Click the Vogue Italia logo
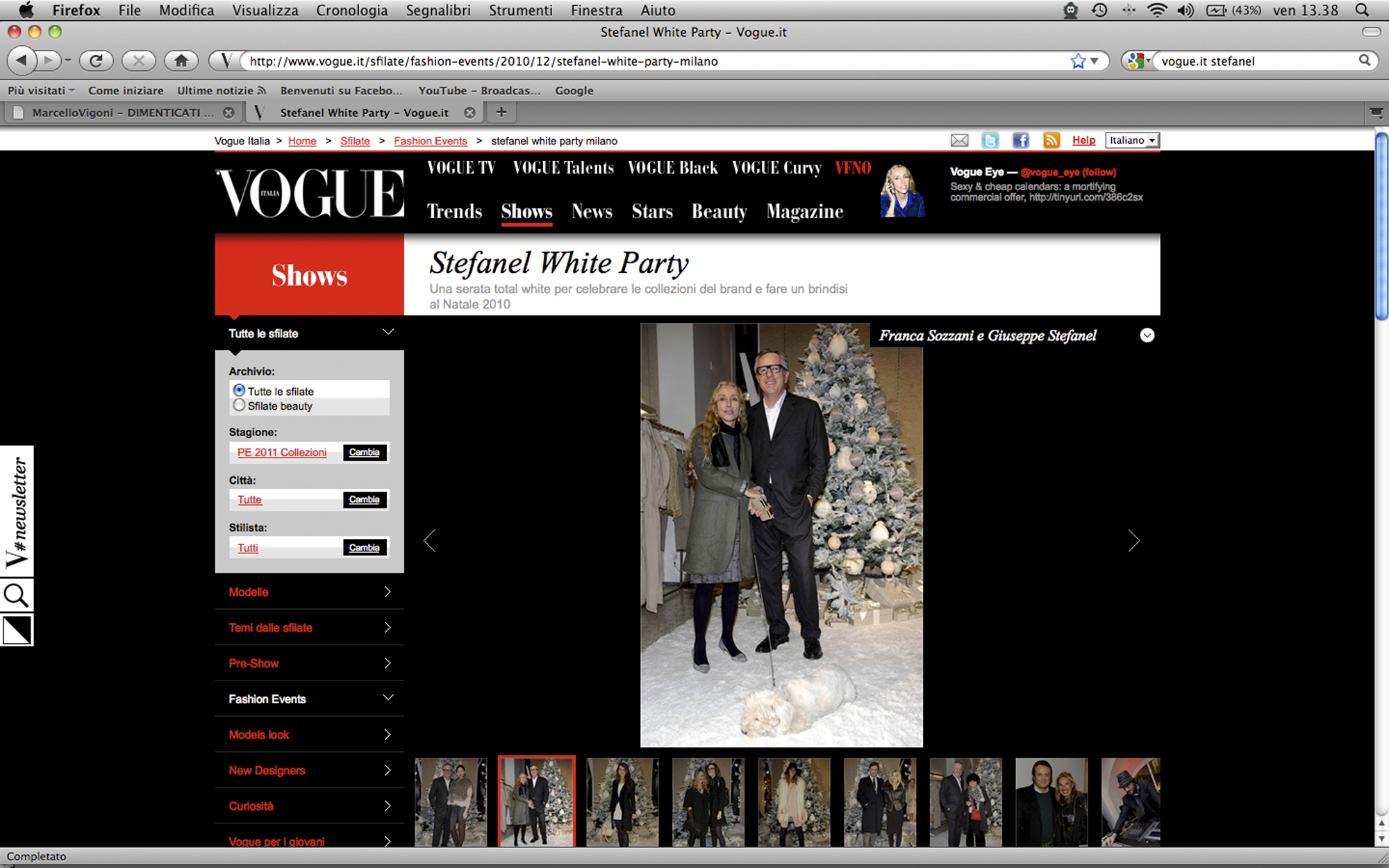The width and height of the screenshot is (1389, 868). pyautogui.click(x=310, y=193)
